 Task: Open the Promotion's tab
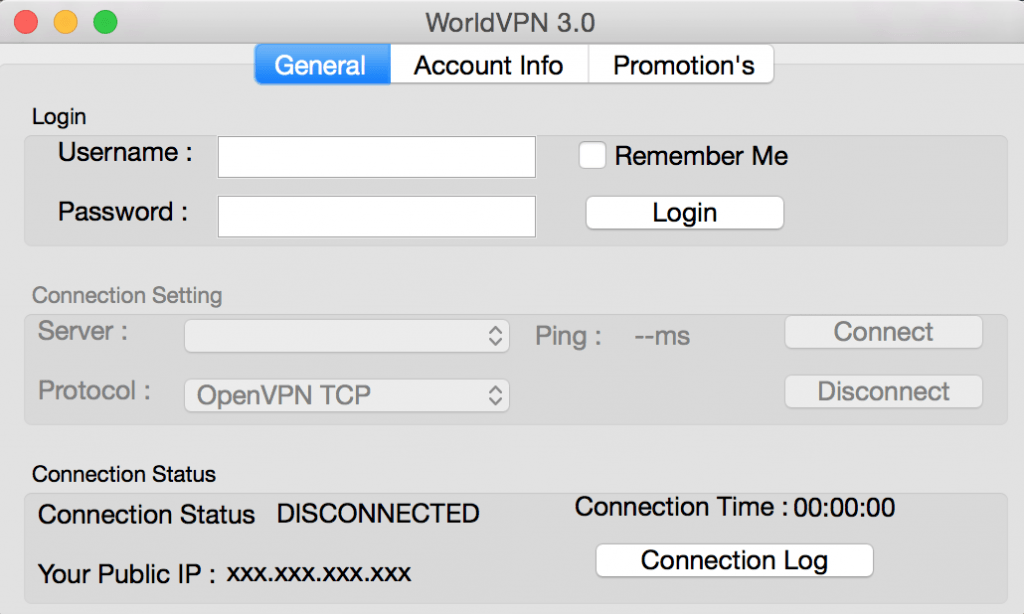tap(681, 65)
